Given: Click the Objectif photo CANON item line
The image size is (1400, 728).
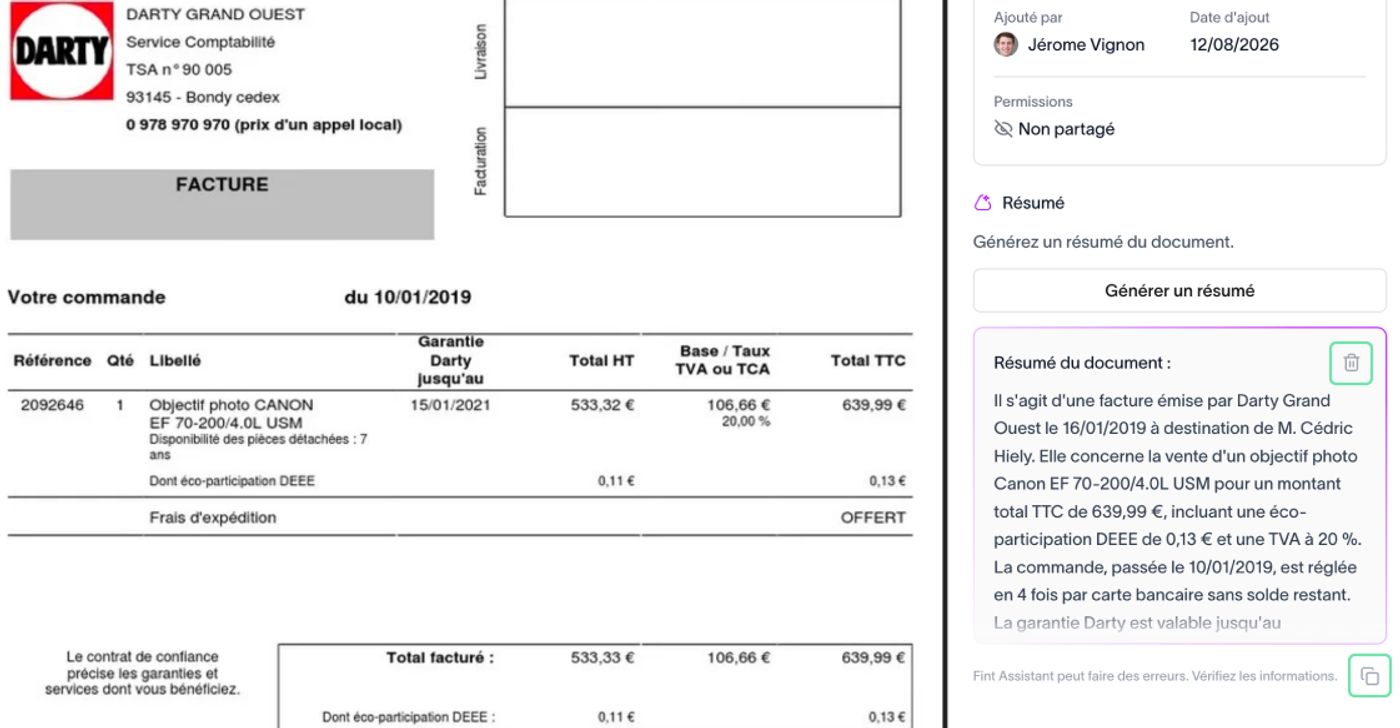Looking at the screenshot, I should 231,405.
